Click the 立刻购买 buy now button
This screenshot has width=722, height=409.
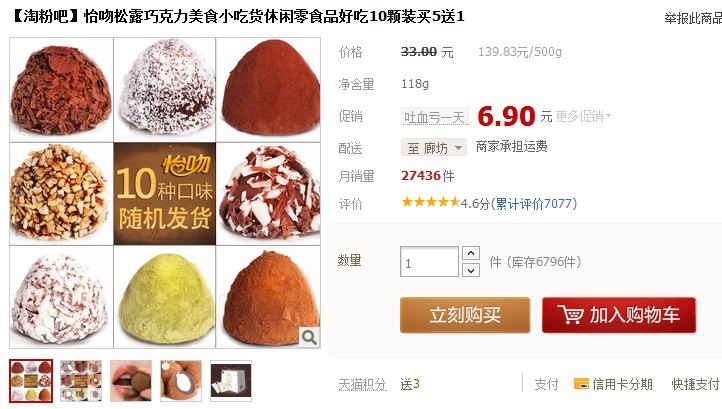point(465,315)
